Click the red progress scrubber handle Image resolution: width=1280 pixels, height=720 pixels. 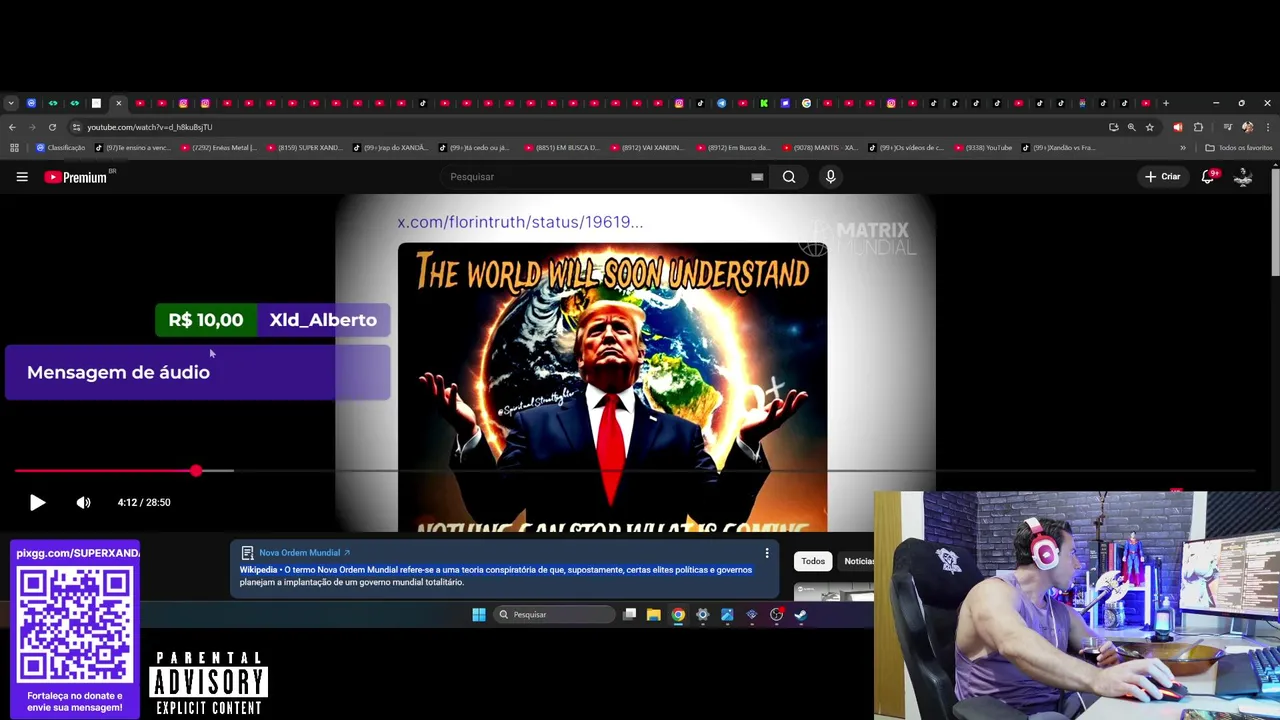coord(196,470)
